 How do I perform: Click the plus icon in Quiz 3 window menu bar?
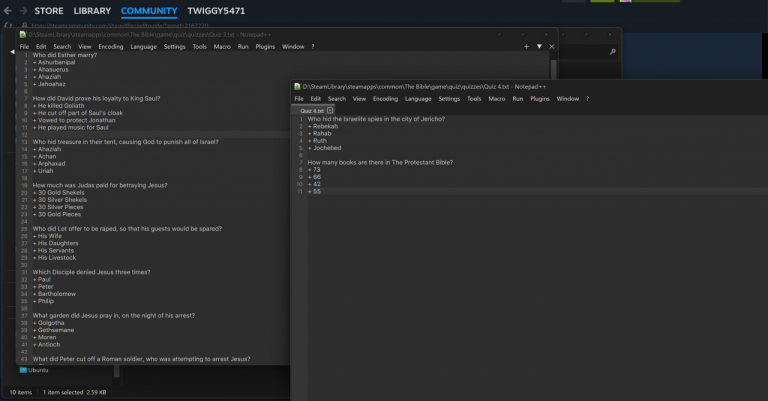point(526,46)
